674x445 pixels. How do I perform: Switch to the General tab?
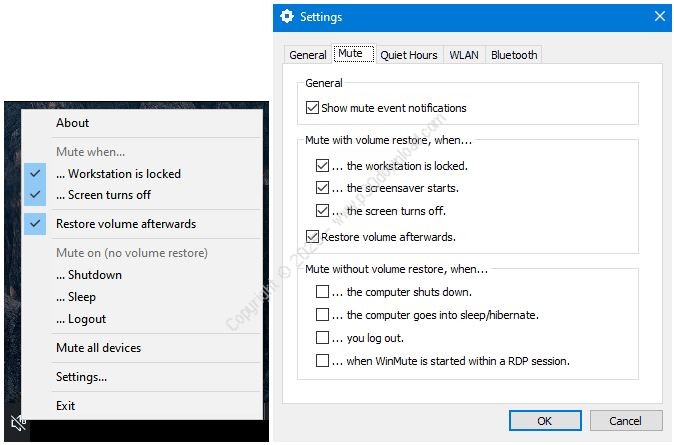pos(308,55)
